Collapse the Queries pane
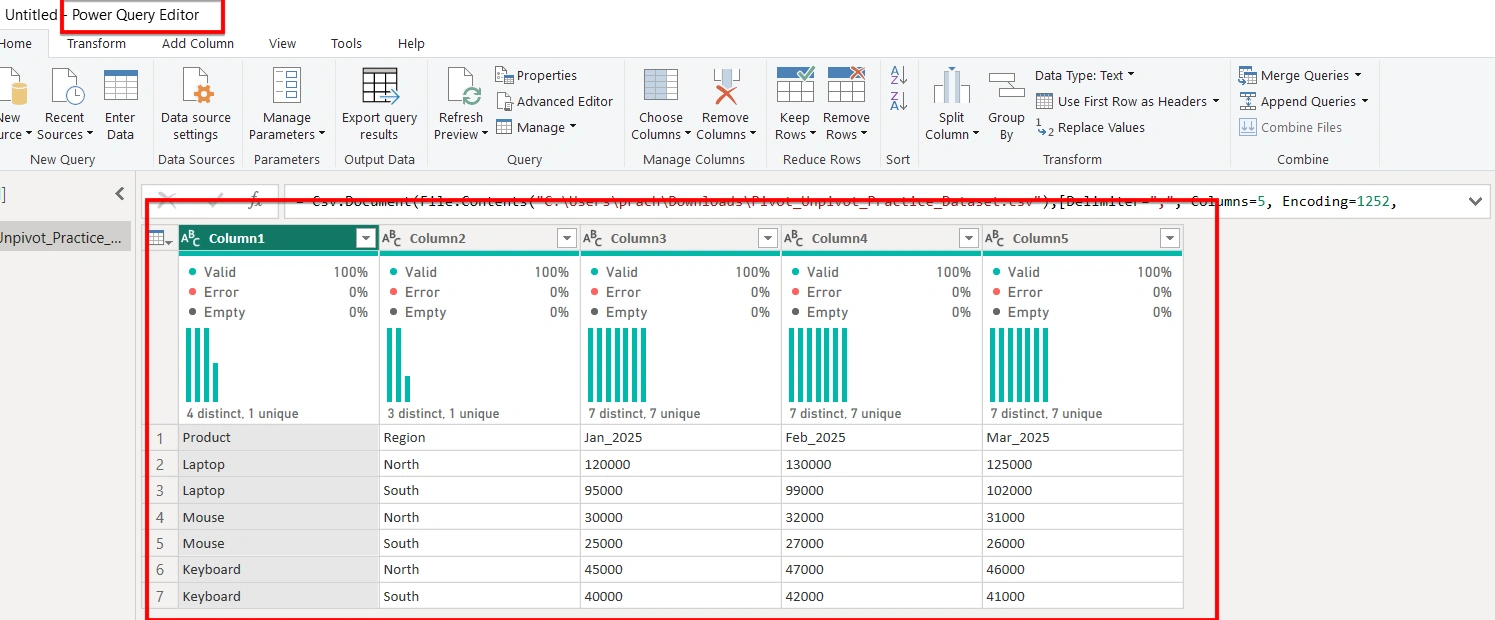Image resolution: width=1495 pixels, height=620 pixels. coord(120,194)
